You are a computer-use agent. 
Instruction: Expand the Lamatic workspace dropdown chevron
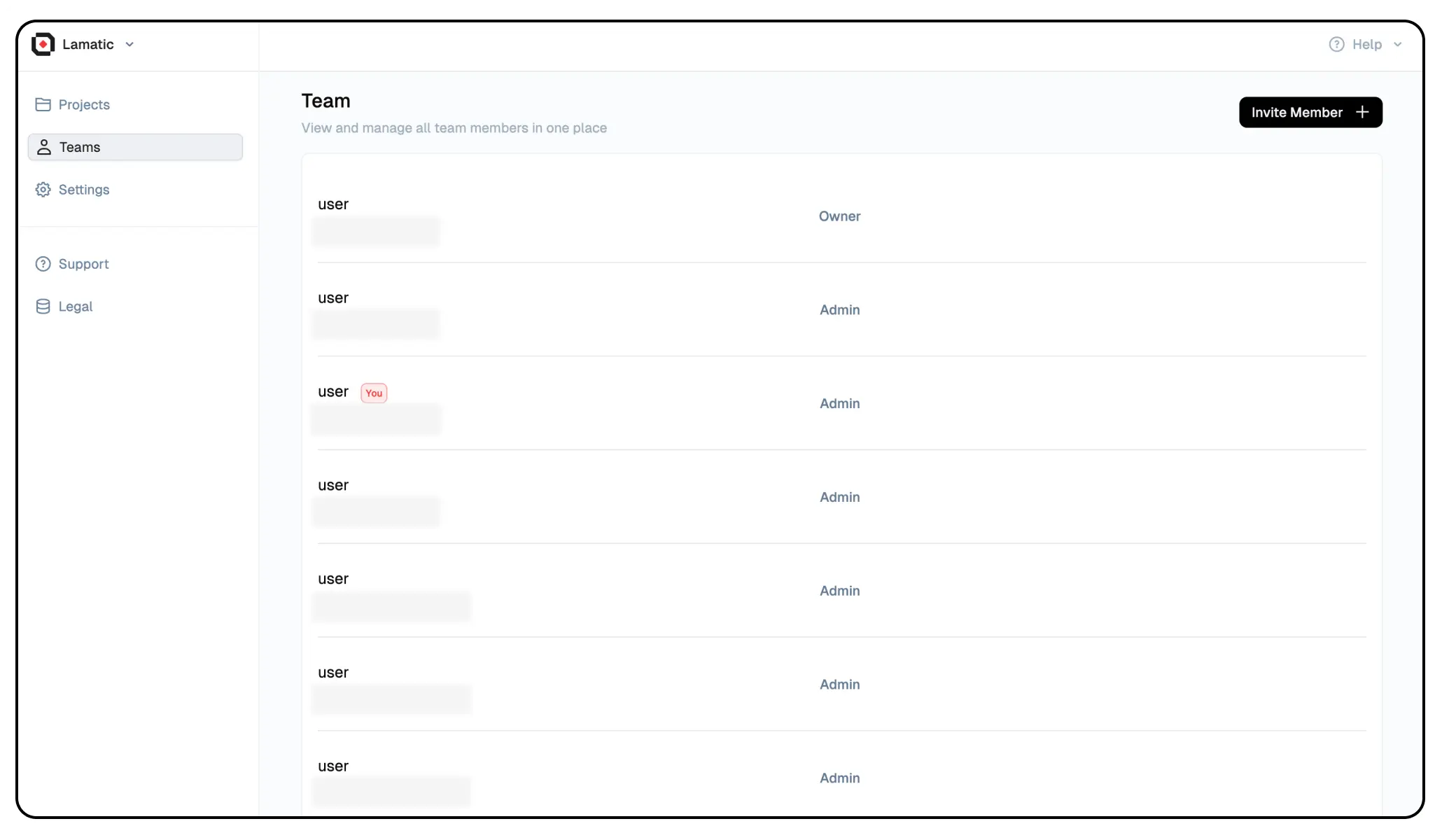(129, 44)
